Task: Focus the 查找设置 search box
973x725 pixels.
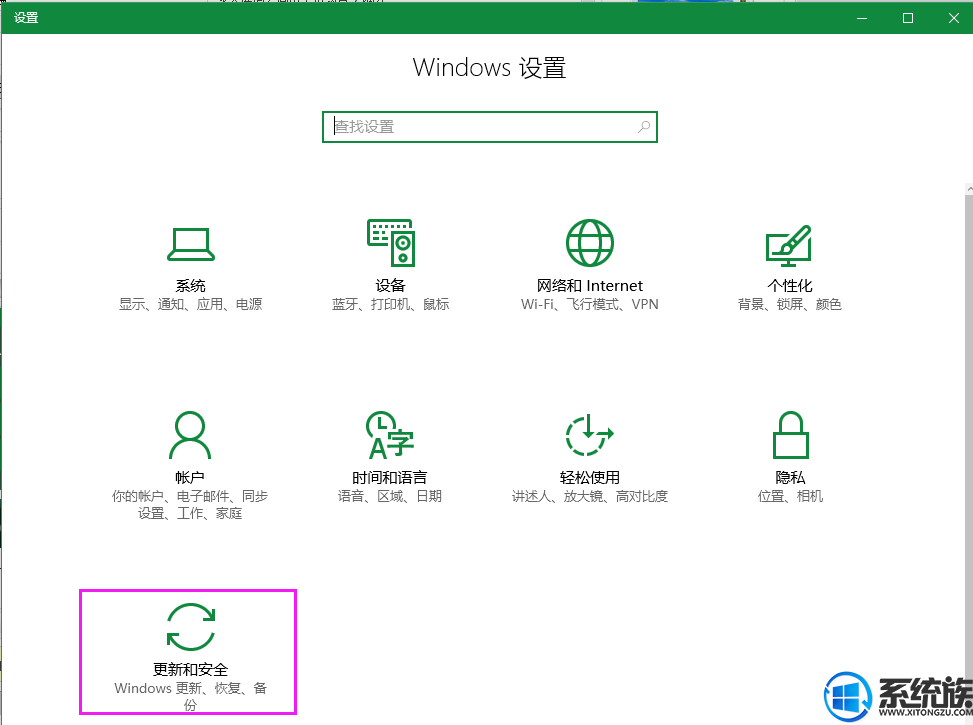Action: (x=490, y=127)
